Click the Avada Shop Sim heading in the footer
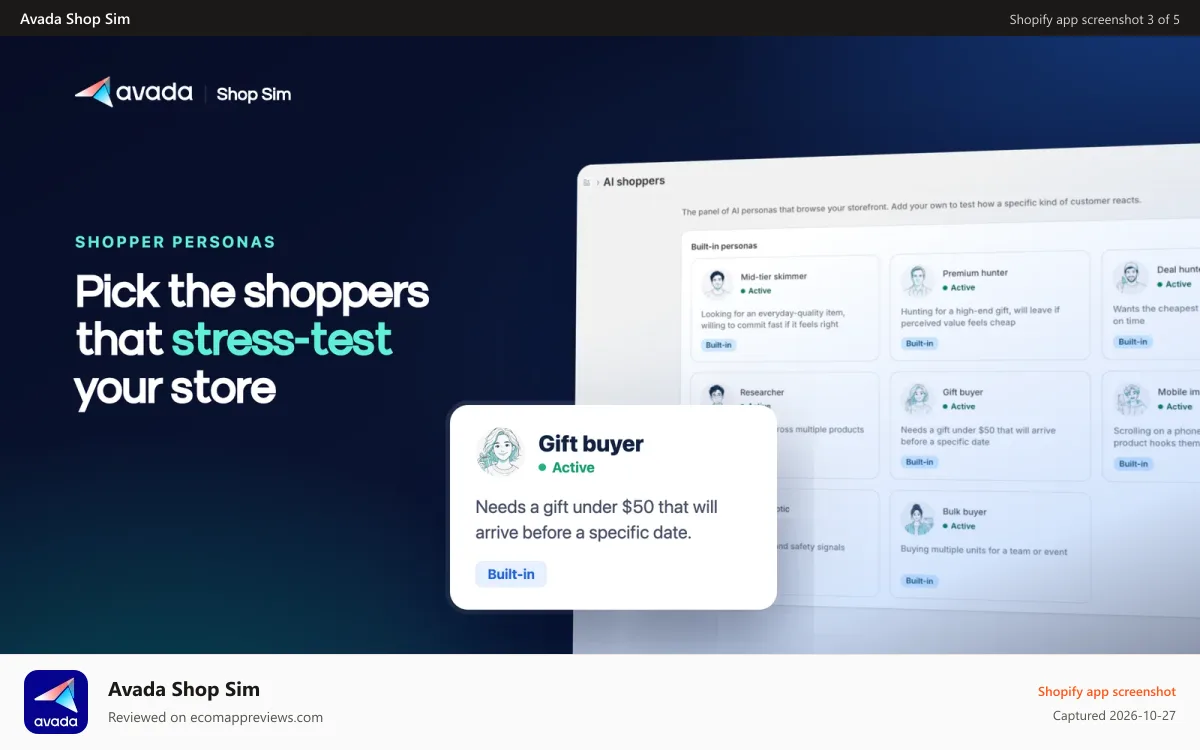 (x=184, y=689)
